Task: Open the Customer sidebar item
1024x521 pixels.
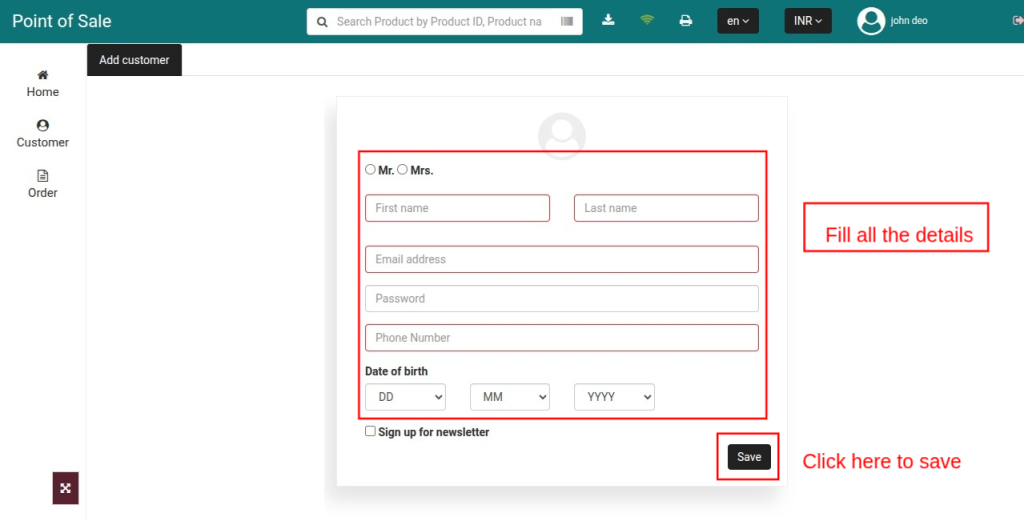Action: (x=42, y=134)
